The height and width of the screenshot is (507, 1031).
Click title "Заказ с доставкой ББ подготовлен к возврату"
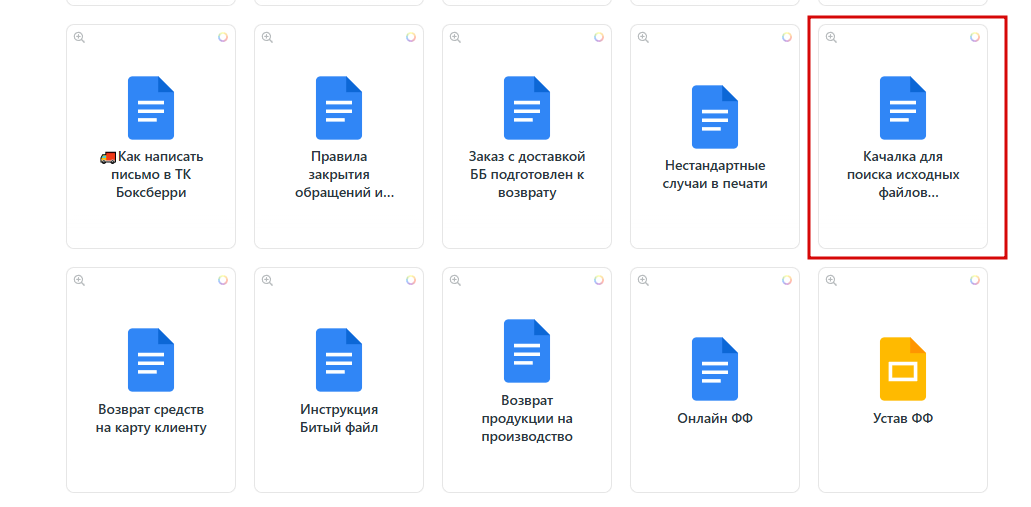(527, 175)
